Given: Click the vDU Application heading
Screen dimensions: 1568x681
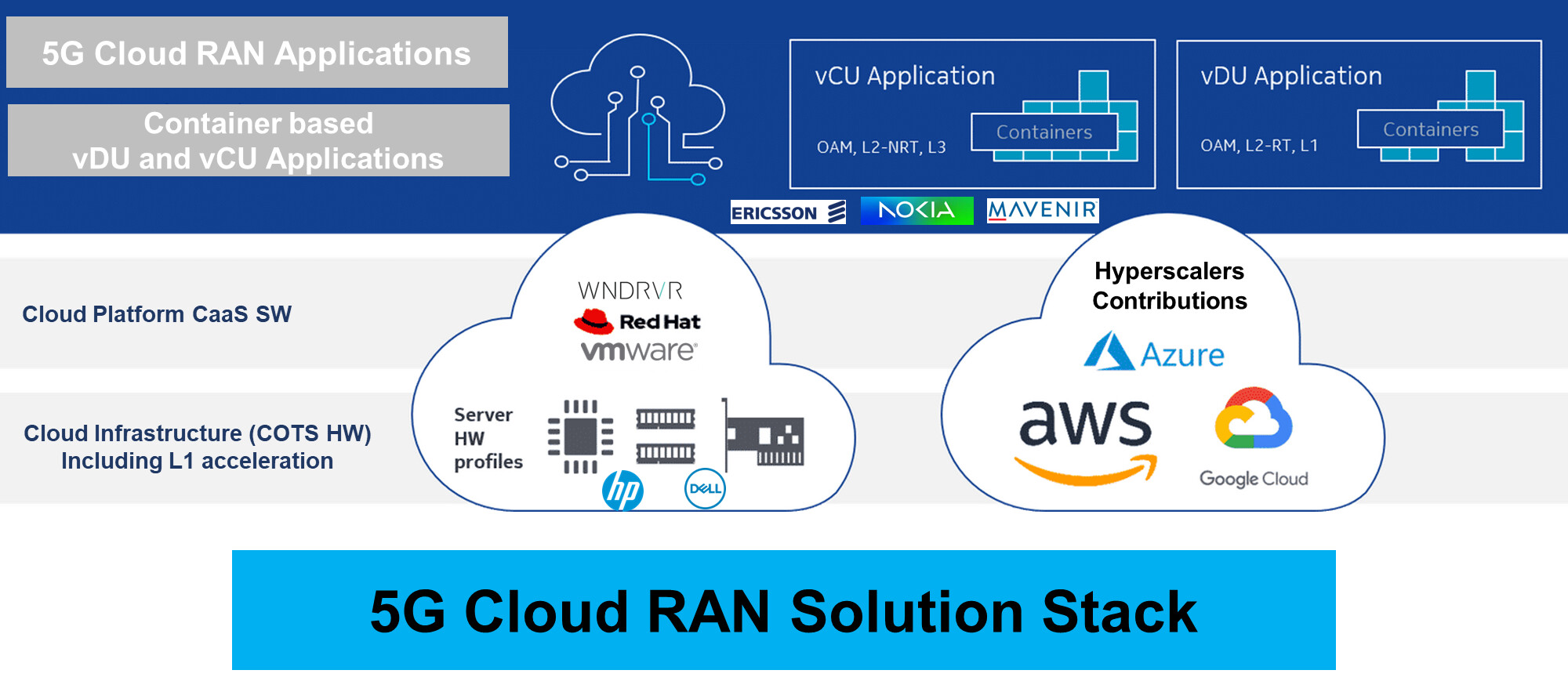Looking at the screenshot, I should (x=1291, y=76).
